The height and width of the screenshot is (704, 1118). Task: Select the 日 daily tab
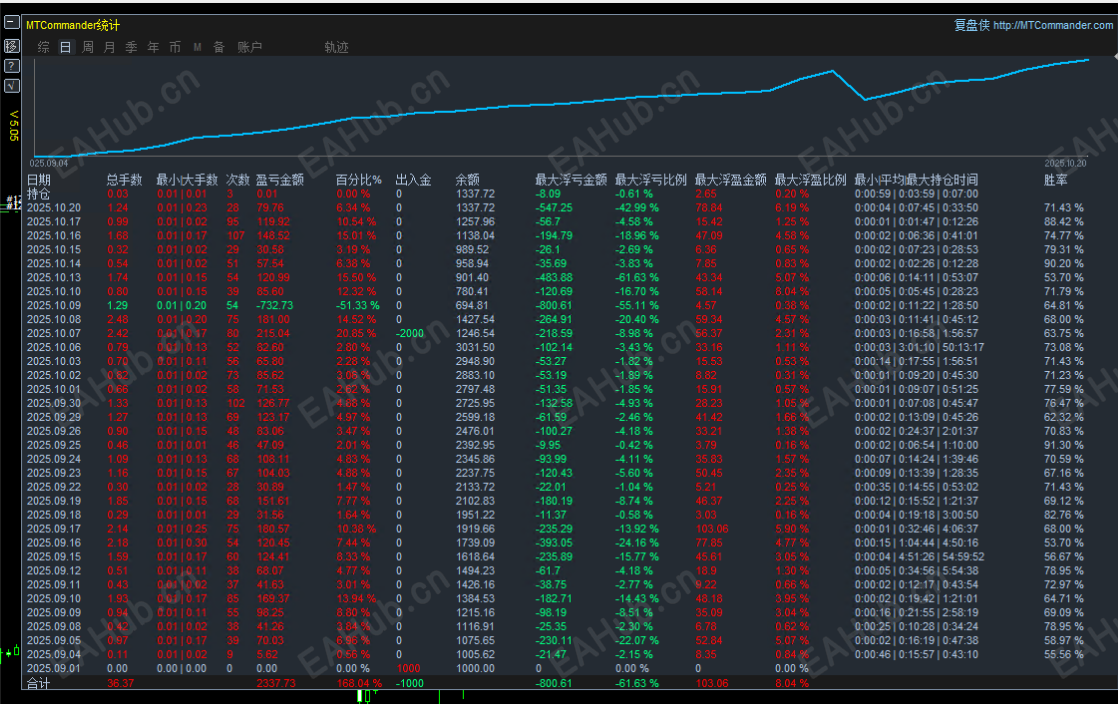pyautogui.click(x=66, y=47)
